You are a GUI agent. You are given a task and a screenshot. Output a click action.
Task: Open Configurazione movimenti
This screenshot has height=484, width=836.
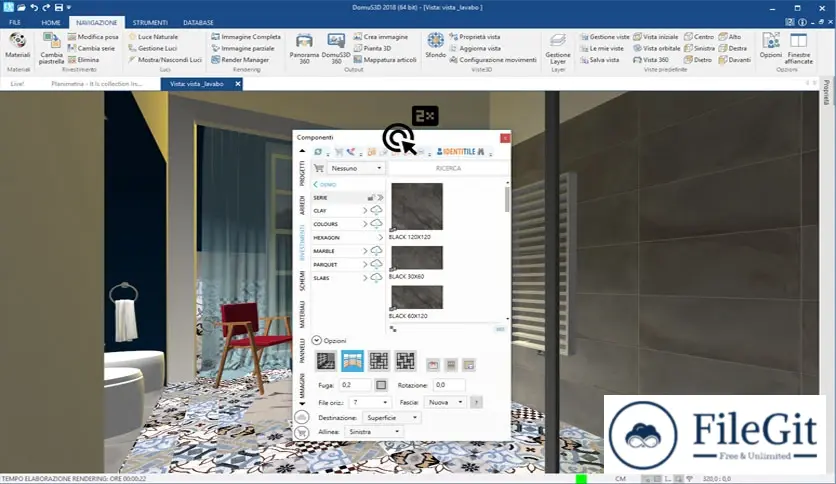click(493, 60)
